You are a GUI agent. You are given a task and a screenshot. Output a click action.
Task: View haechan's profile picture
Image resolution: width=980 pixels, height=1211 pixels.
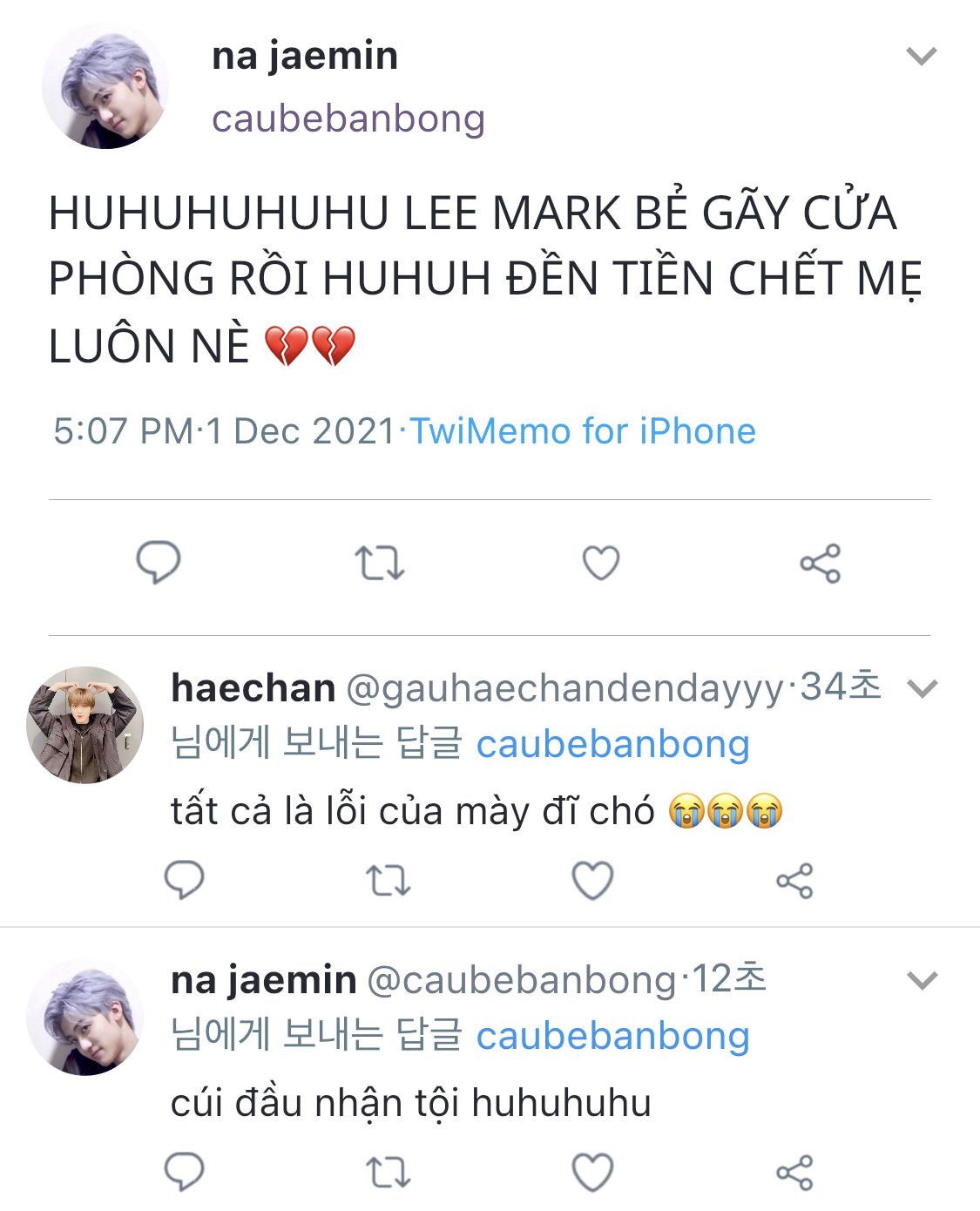pos(85,725)
